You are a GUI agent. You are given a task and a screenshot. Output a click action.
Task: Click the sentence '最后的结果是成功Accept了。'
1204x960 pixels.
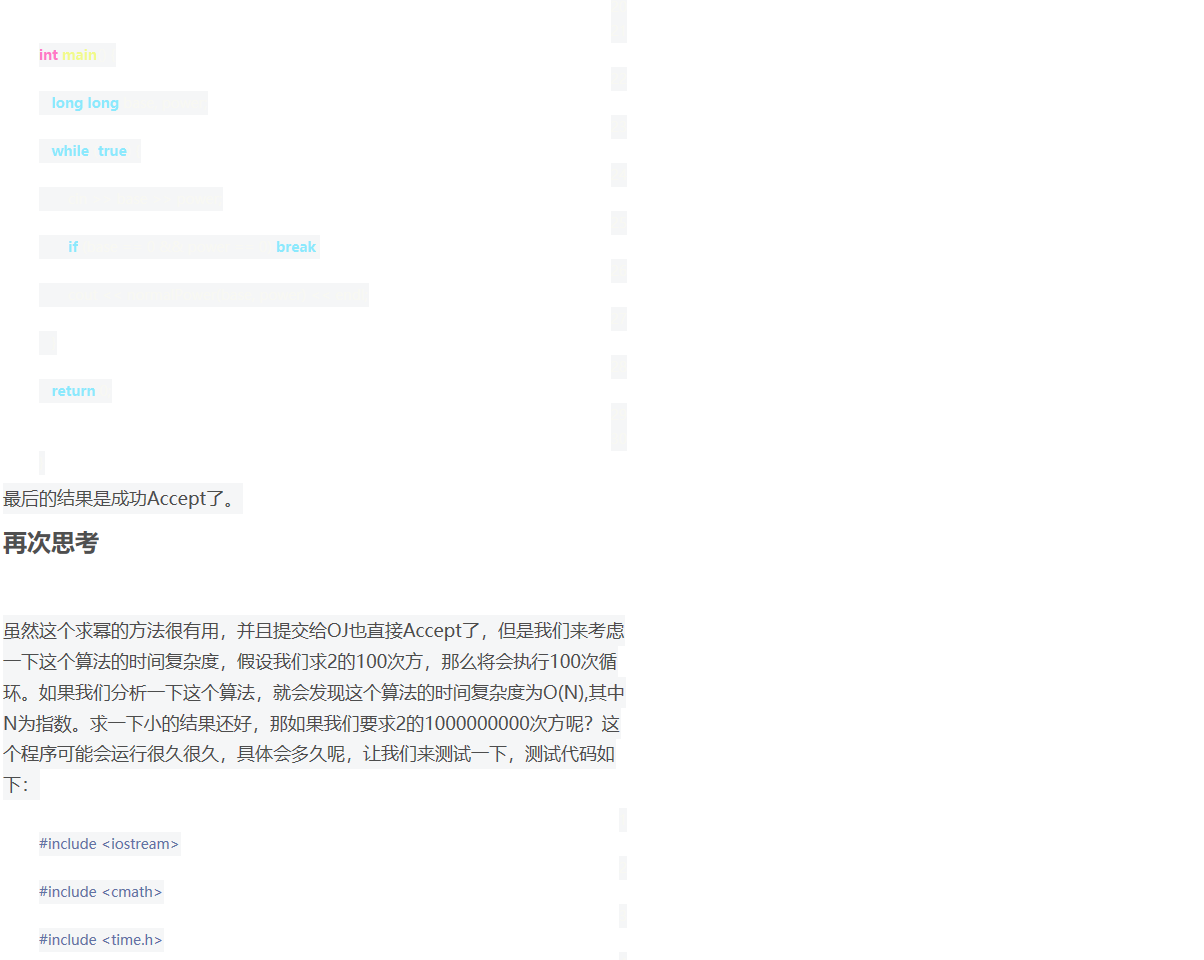click(x=122, y=498)
